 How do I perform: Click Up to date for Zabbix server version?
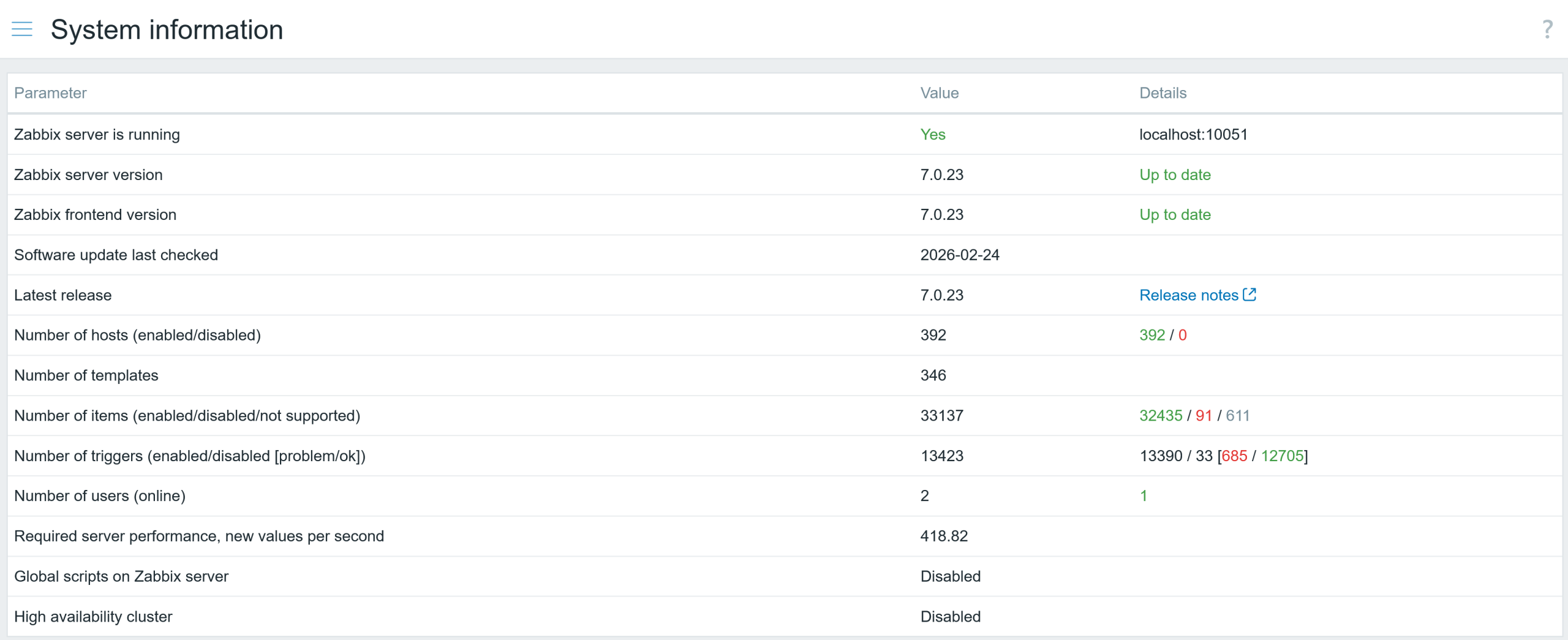1175,175
